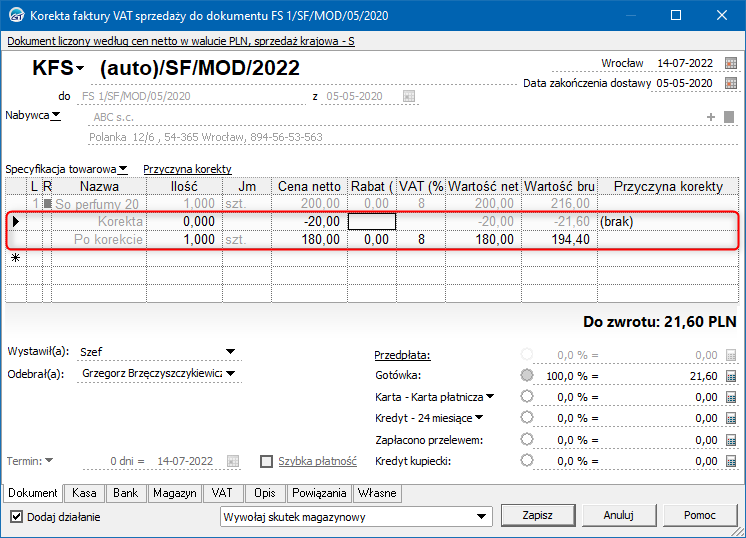Click the Ilość cell in Po korekcie row

185,239
